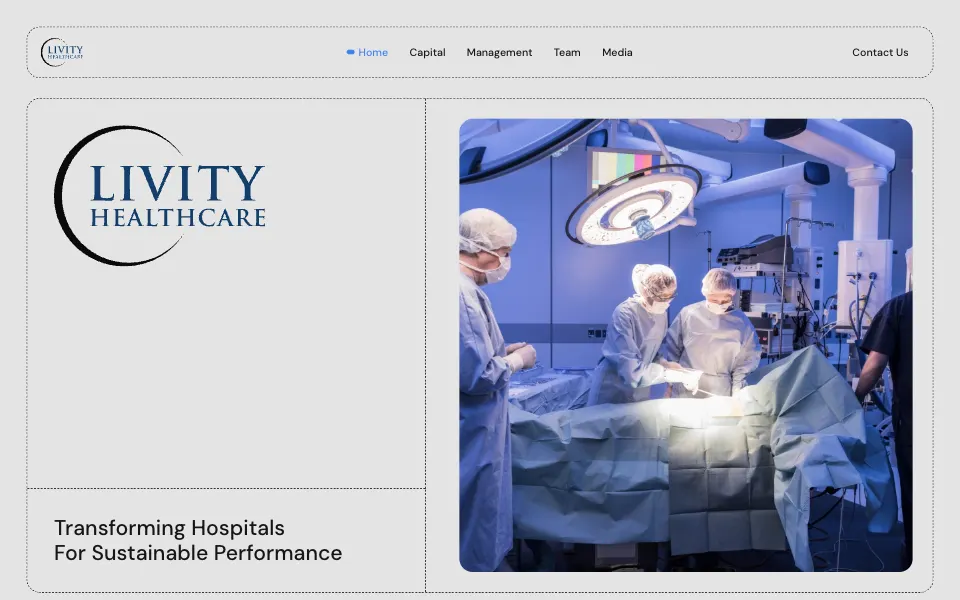Click the word LIVITY in the large logo
Image resolution: width=960 pixels, height=600 pixels.
(x=178, y=183)
